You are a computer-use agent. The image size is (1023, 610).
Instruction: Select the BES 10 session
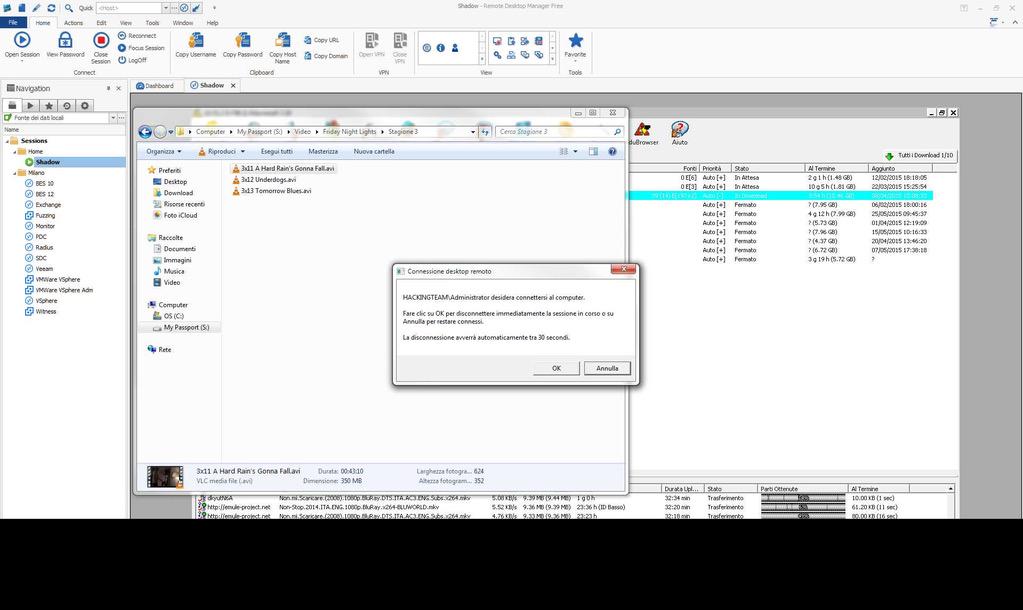point(44,183)
